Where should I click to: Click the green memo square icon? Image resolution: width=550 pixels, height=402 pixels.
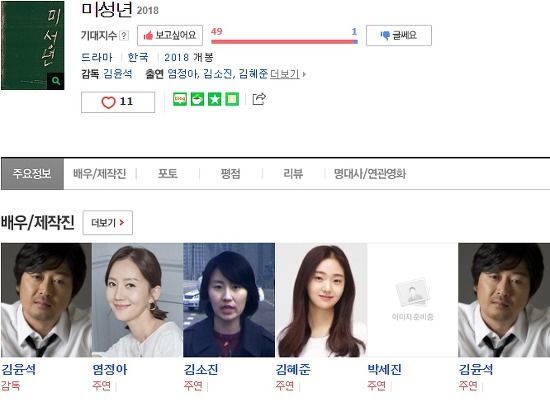point(232,99)
